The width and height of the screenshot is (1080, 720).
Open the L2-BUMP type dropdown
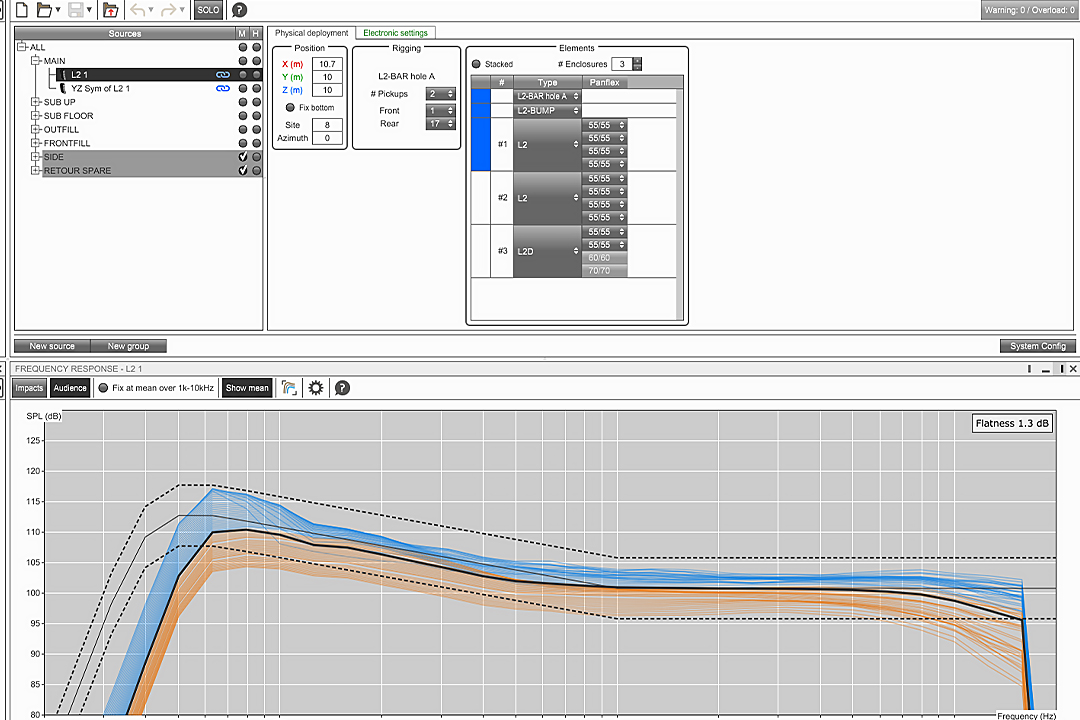tap(547, 111)
